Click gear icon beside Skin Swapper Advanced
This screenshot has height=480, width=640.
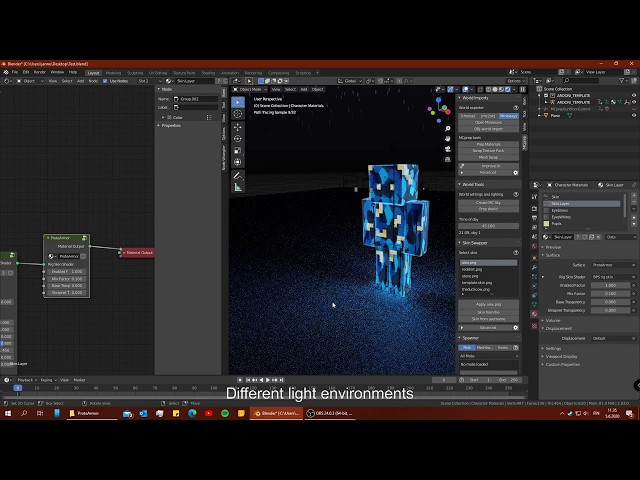tap(516, 328)
